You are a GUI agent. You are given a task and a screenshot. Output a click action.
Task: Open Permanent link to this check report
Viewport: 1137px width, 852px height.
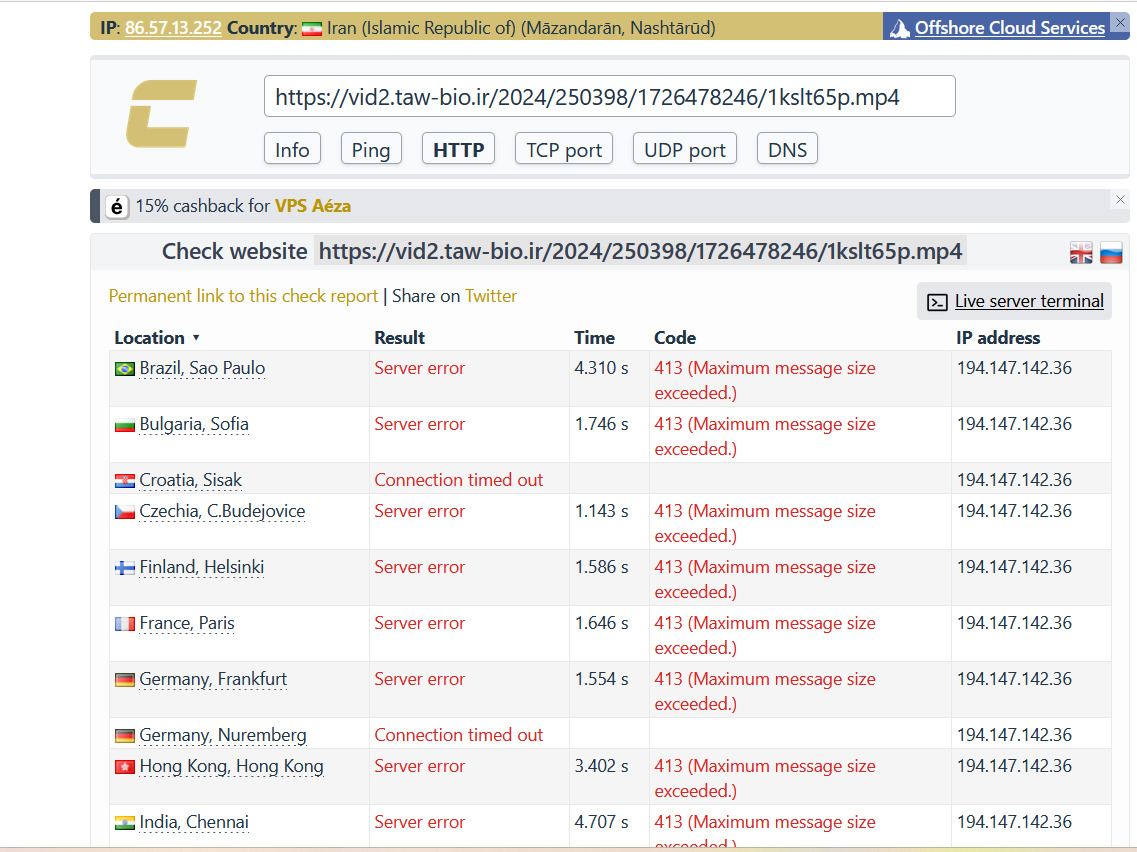pyautogui.click(x=243, y=296)
